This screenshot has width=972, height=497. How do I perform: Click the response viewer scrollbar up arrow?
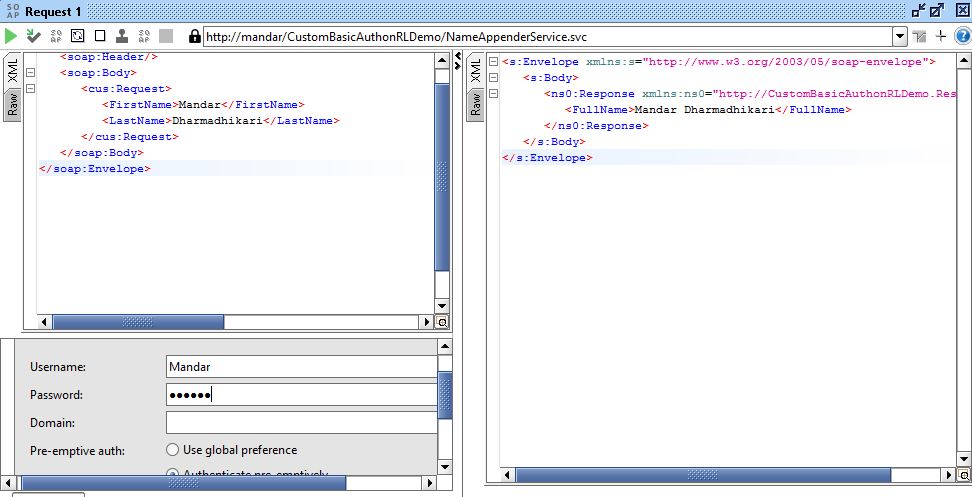[x=964, y=61]
